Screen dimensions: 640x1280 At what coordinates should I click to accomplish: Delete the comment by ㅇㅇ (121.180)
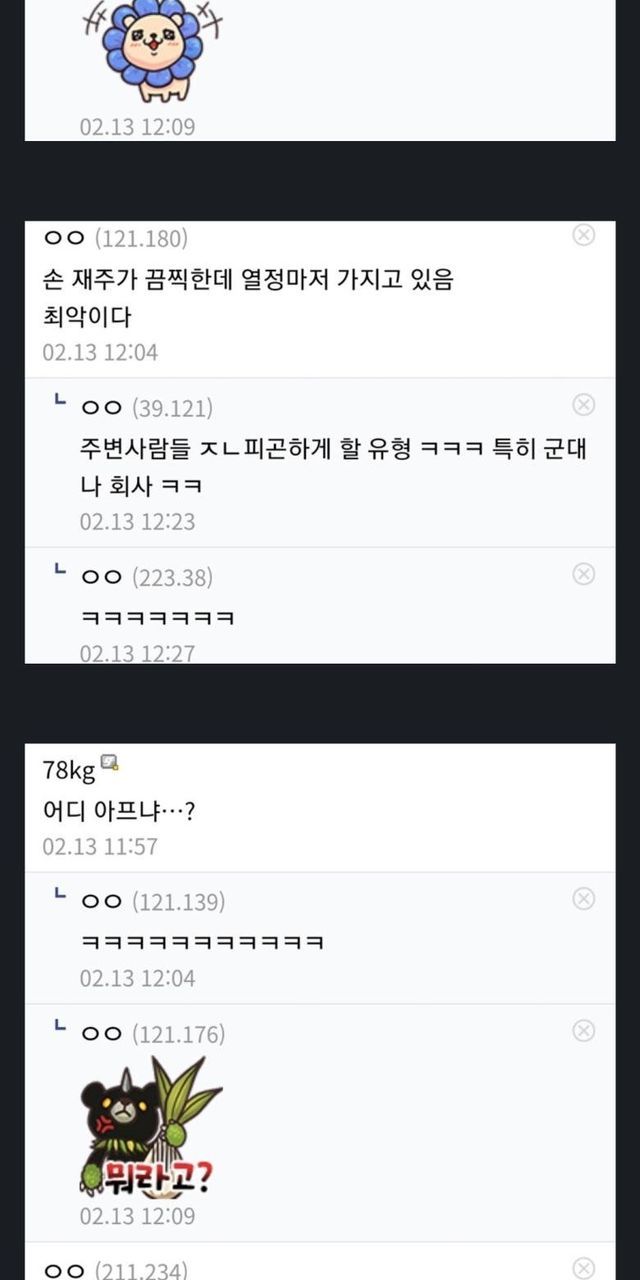pyautogui.click(x=583, y=235)
